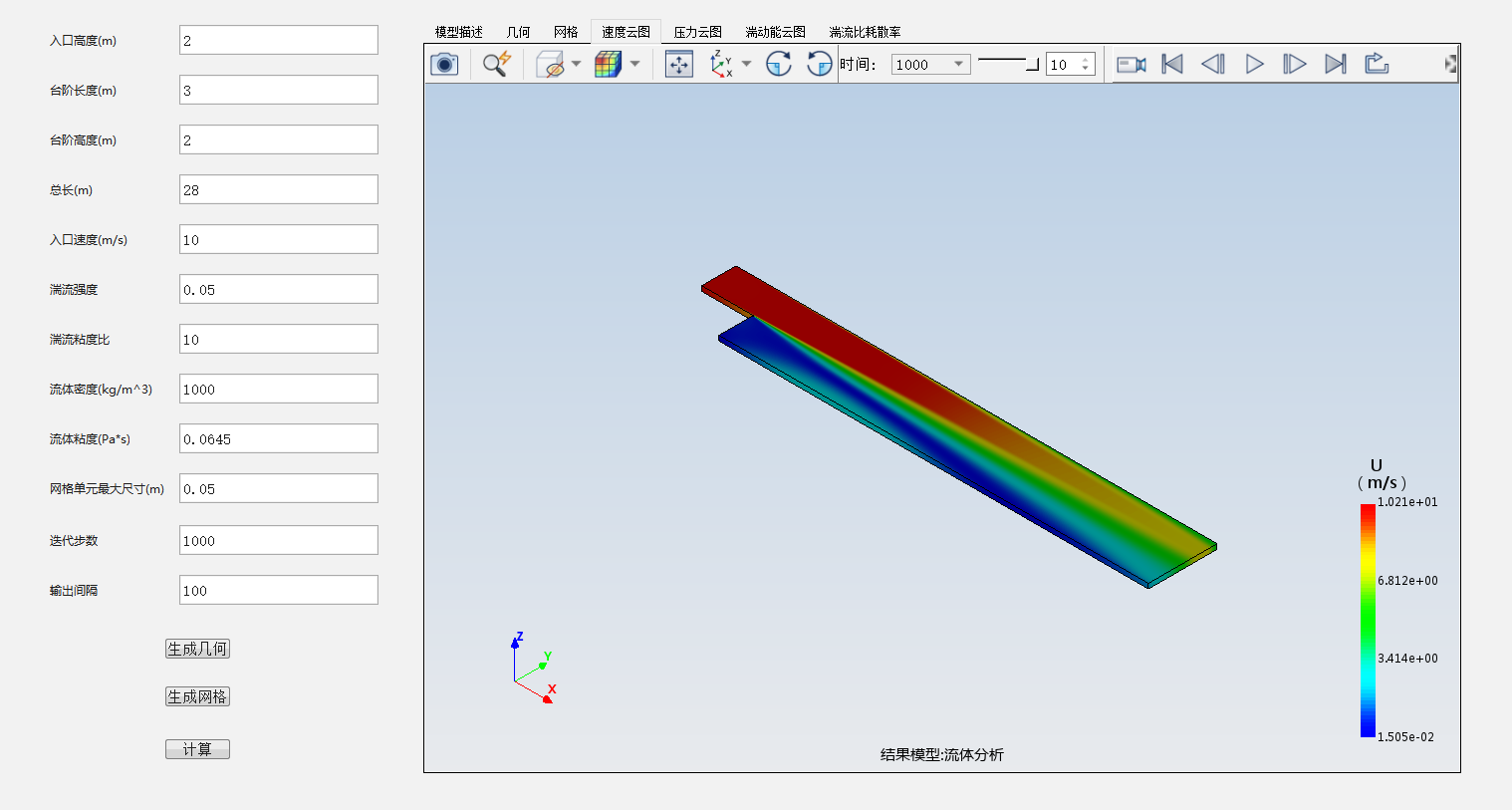Screen dimensions: 1512x810
Task: Click the legend minimum value 1.505e-02
Action: [x=1405, y=737]
